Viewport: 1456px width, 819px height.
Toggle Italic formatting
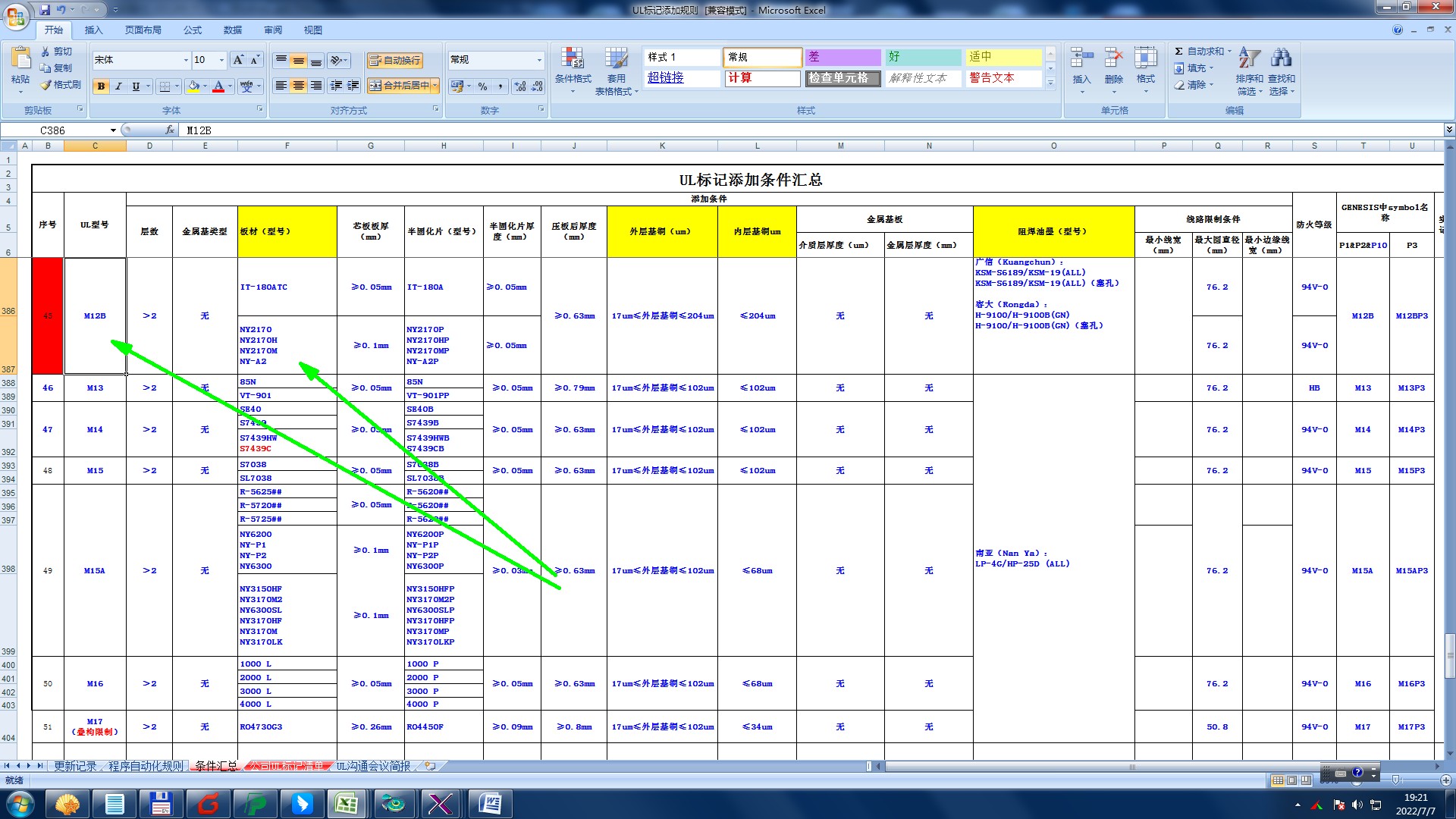pyautogui.click(x=118, y=86)
